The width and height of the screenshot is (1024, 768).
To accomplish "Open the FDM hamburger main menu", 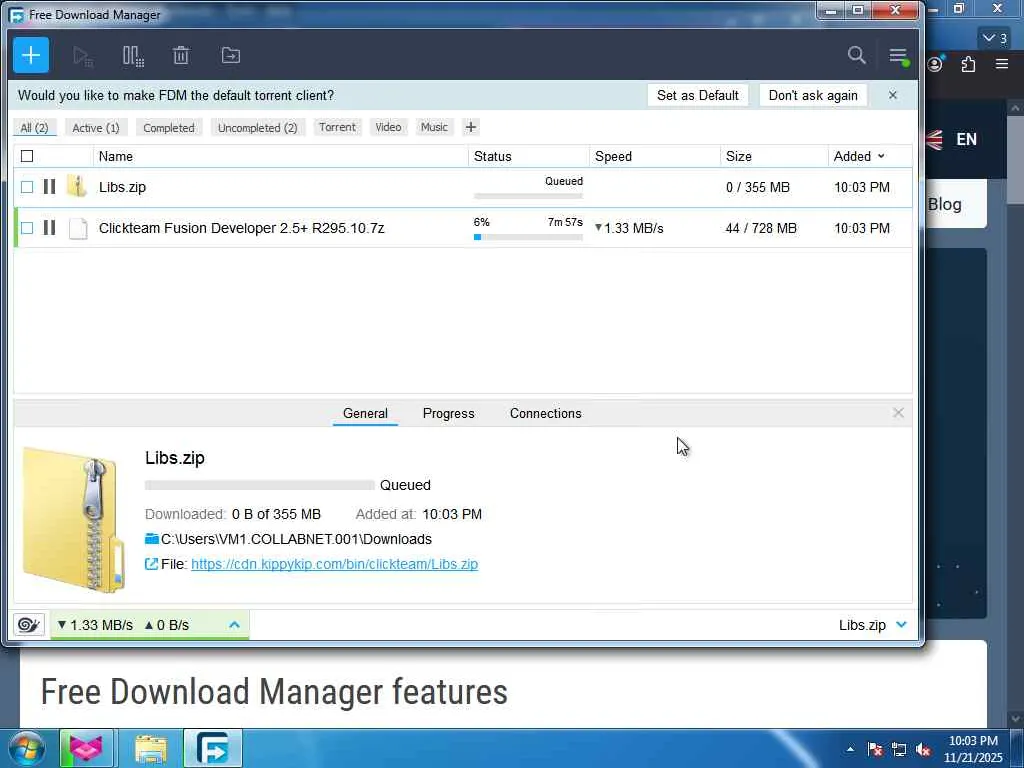I will (899, 56).
